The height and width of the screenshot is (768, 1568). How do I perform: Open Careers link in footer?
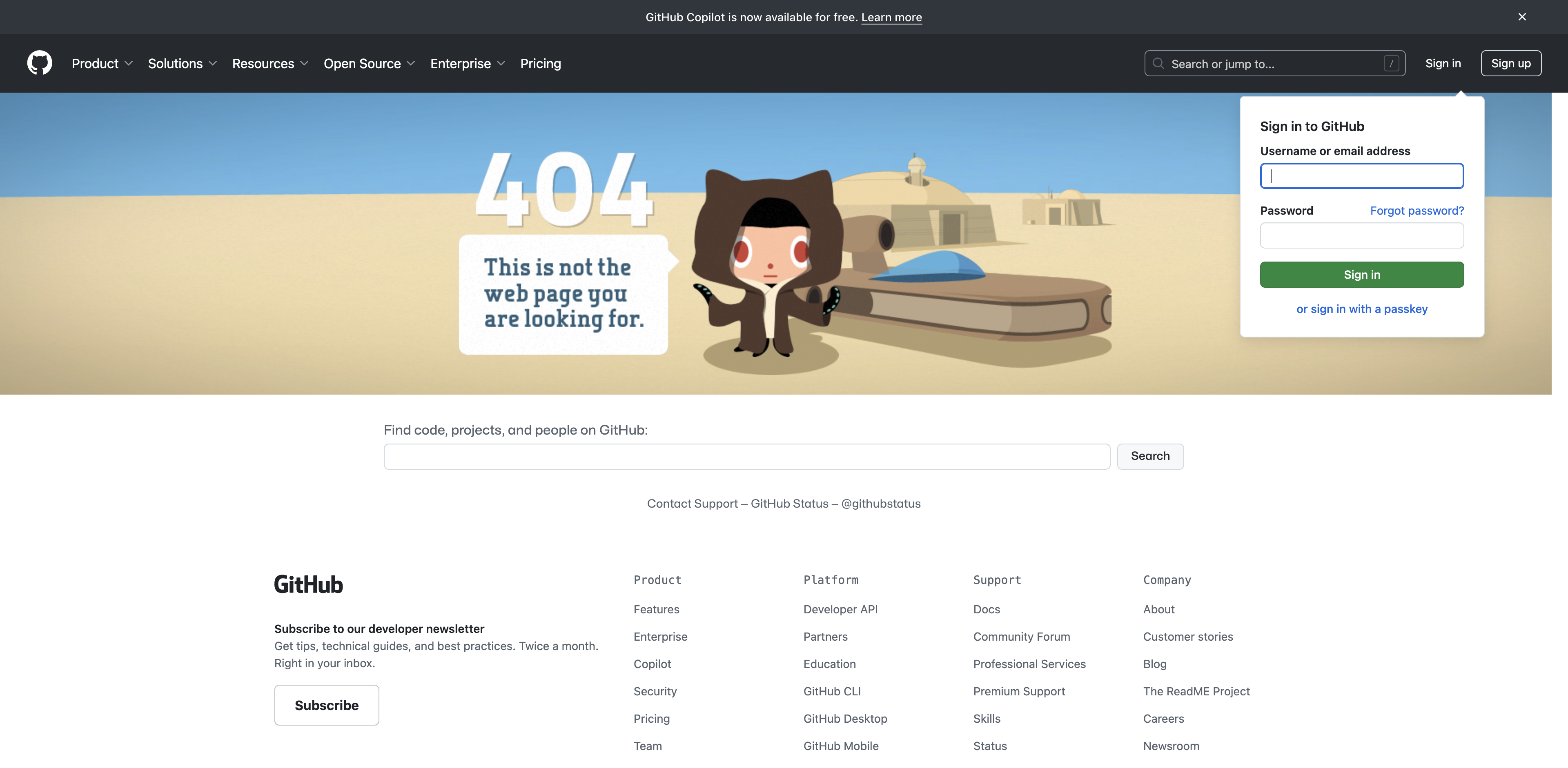pyautogui.click(x=1164, y=719)
